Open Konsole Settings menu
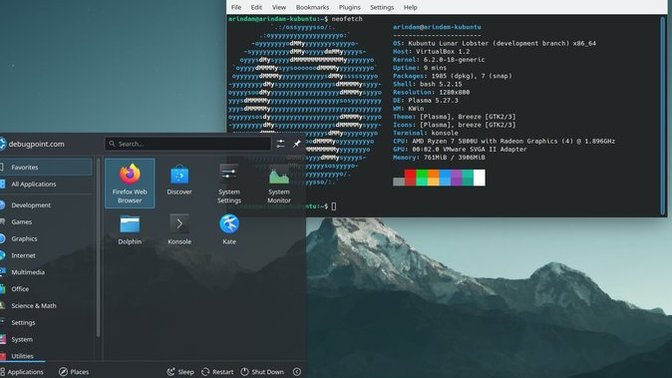The image size is (672, 378). pos(382,7)
